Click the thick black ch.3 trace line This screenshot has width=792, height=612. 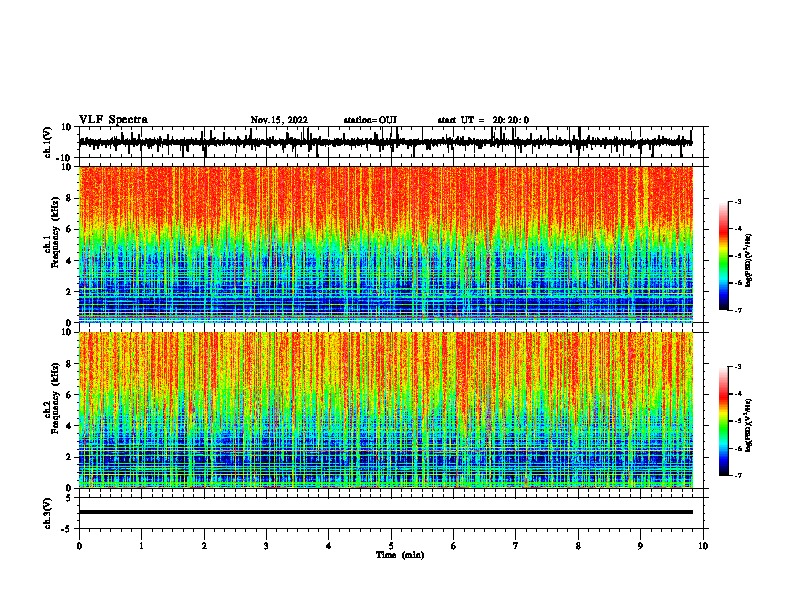[x=386, y=512]
